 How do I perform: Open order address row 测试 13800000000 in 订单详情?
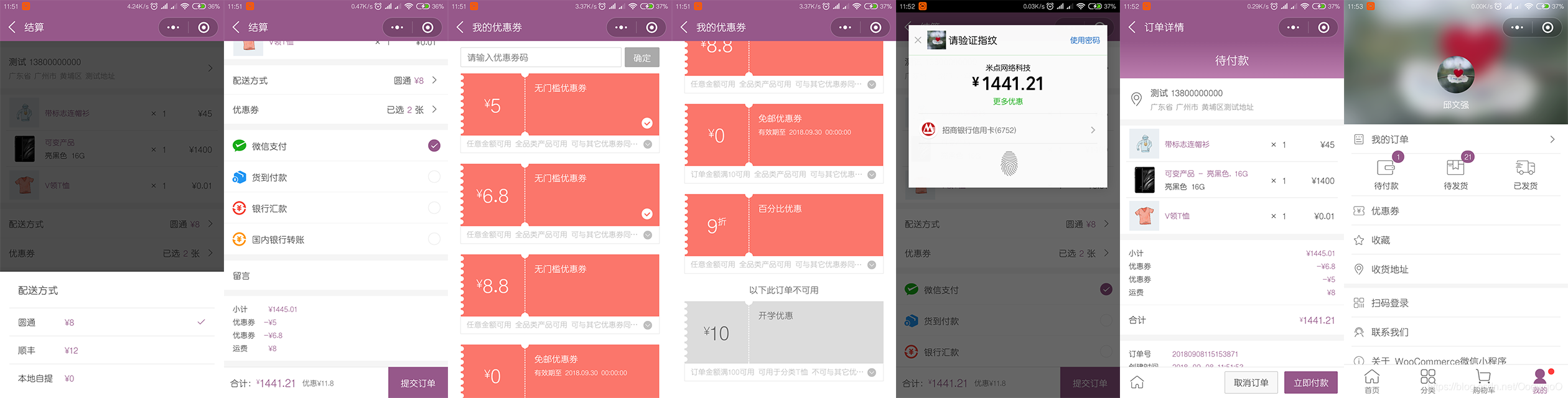(x=1232, y=99)
